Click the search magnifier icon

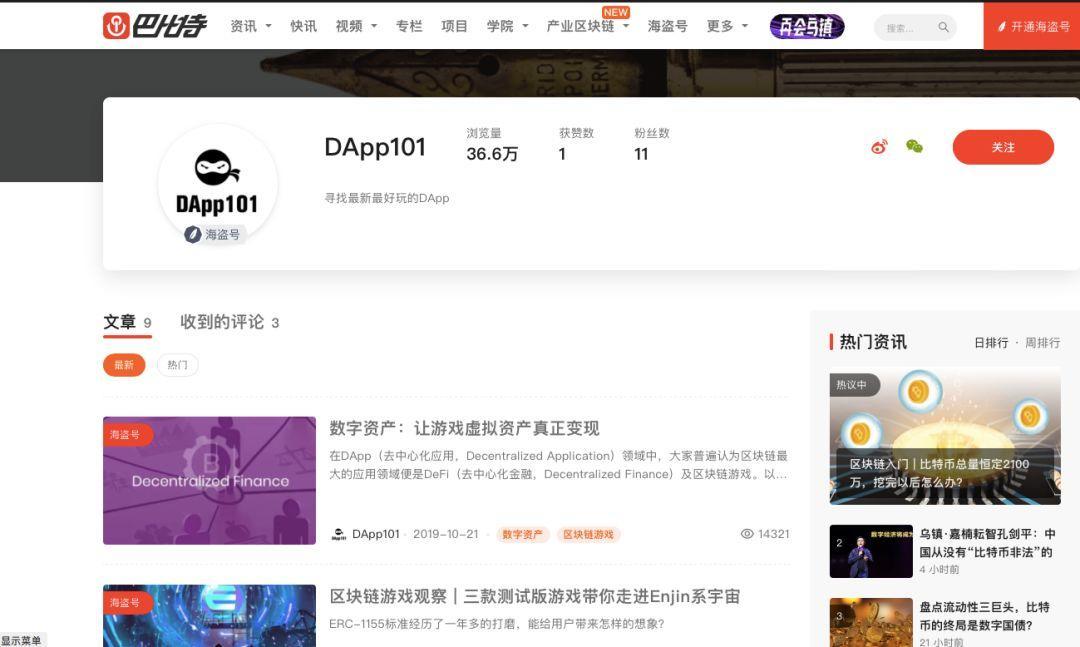[943, 27]
